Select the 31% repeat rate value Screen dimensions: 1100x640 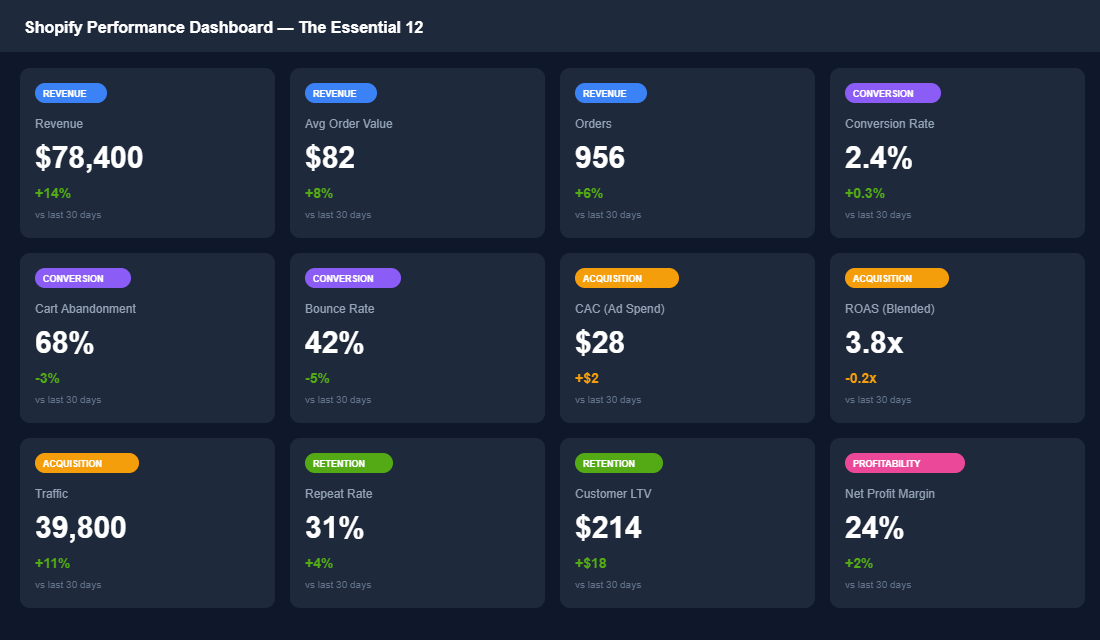coord(335,528)
